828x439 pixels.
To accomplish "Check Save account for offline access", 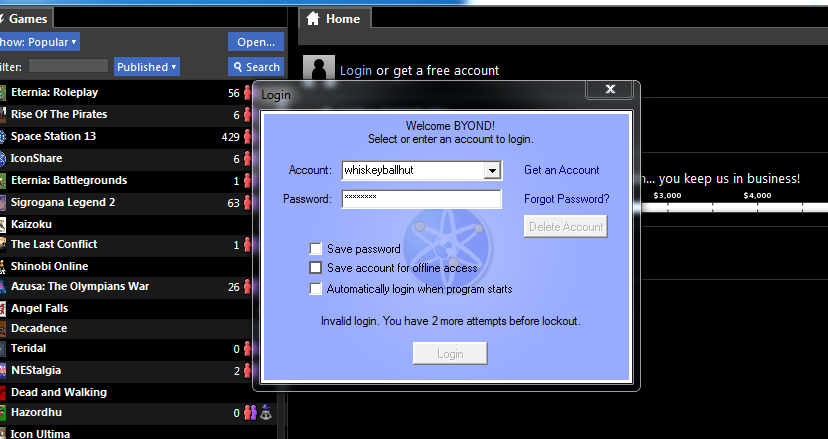I will [x=315, y=267].
